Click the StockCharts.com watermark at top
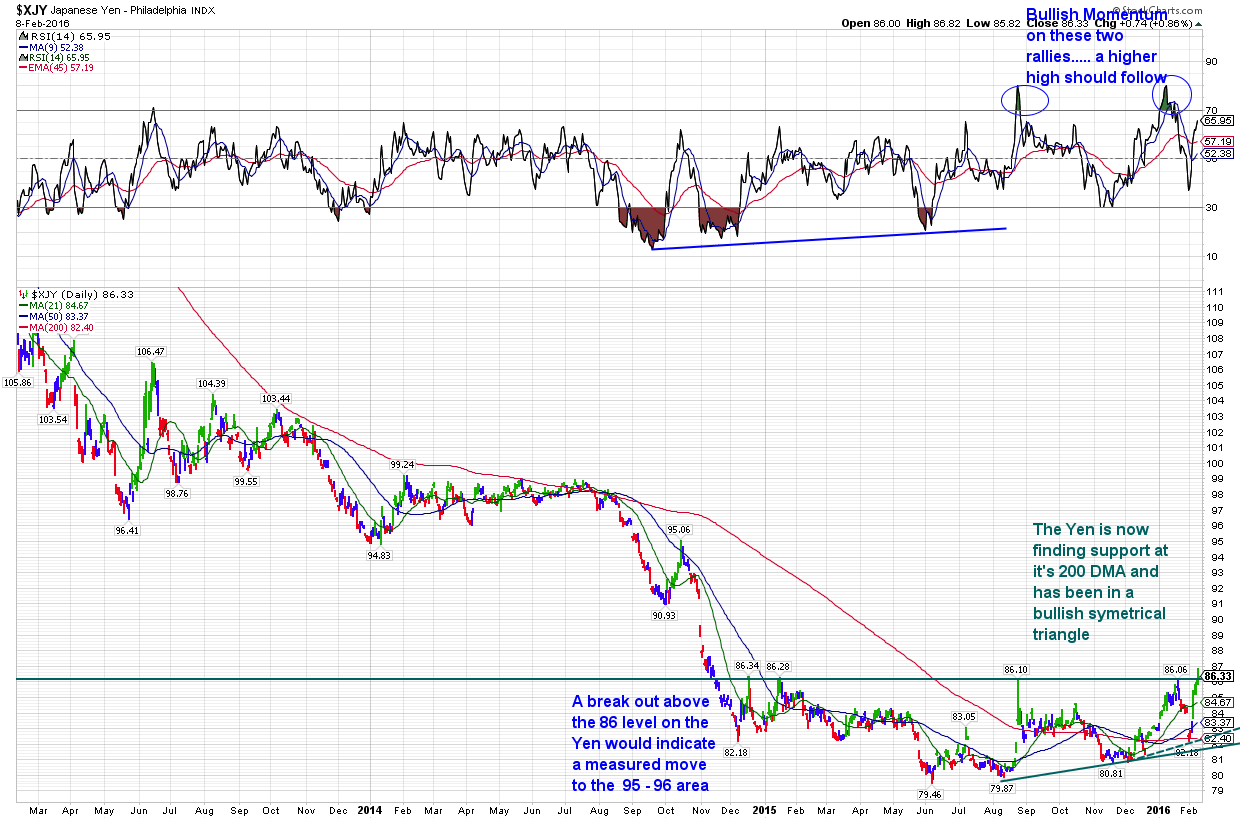Screen dimensions: 1240x819 click(1175, 7)
